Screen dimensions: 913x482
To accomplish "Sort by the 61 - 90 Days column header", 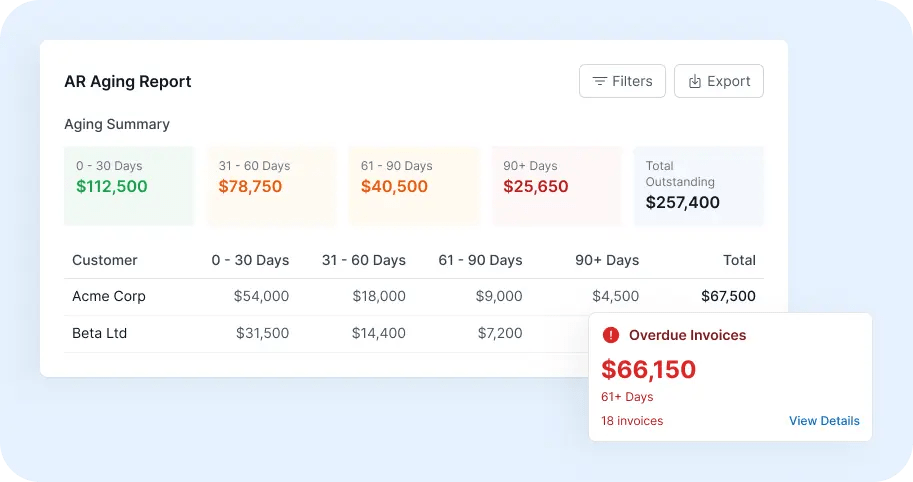I will pos(480,260).
